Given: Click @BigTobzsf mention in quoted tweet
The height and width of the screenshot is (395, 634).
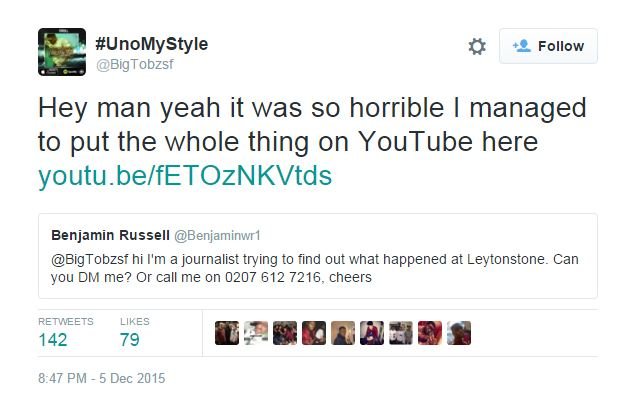Looking at the screenshot, I should (90, 259).
